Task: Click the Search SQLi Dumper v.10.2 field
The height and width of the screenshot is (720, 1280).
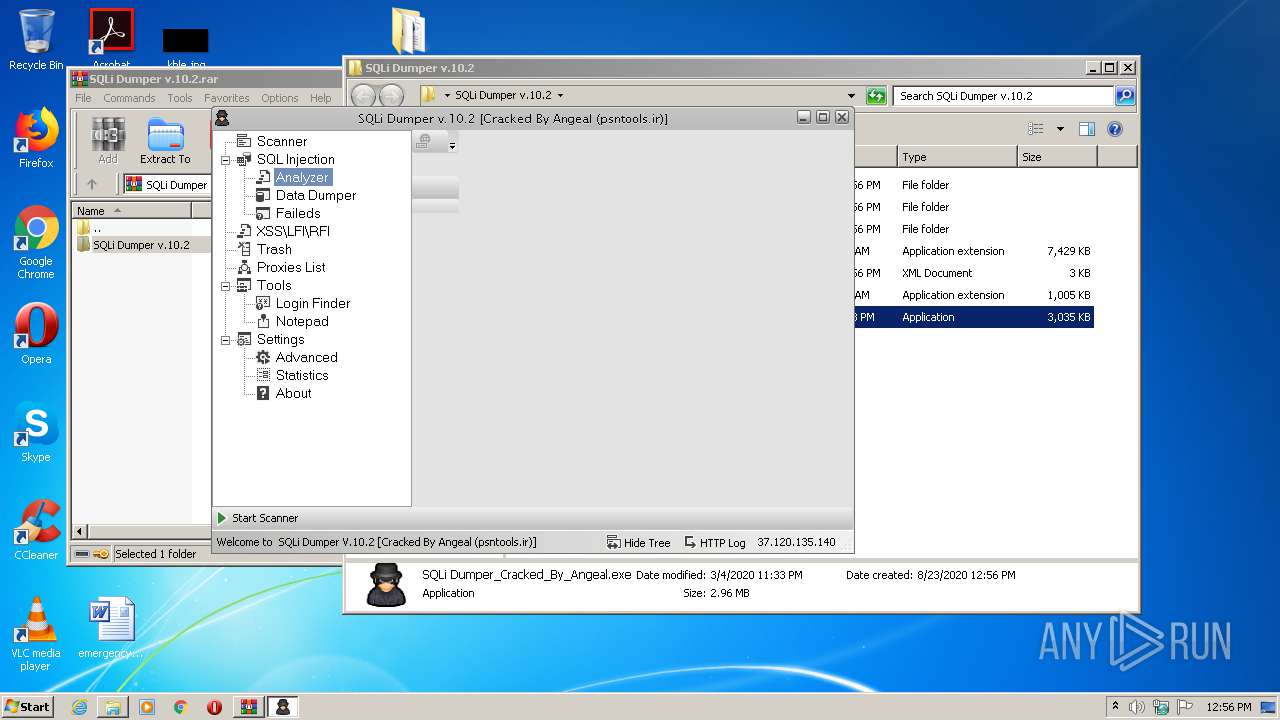Action: tap(1003, 96)
